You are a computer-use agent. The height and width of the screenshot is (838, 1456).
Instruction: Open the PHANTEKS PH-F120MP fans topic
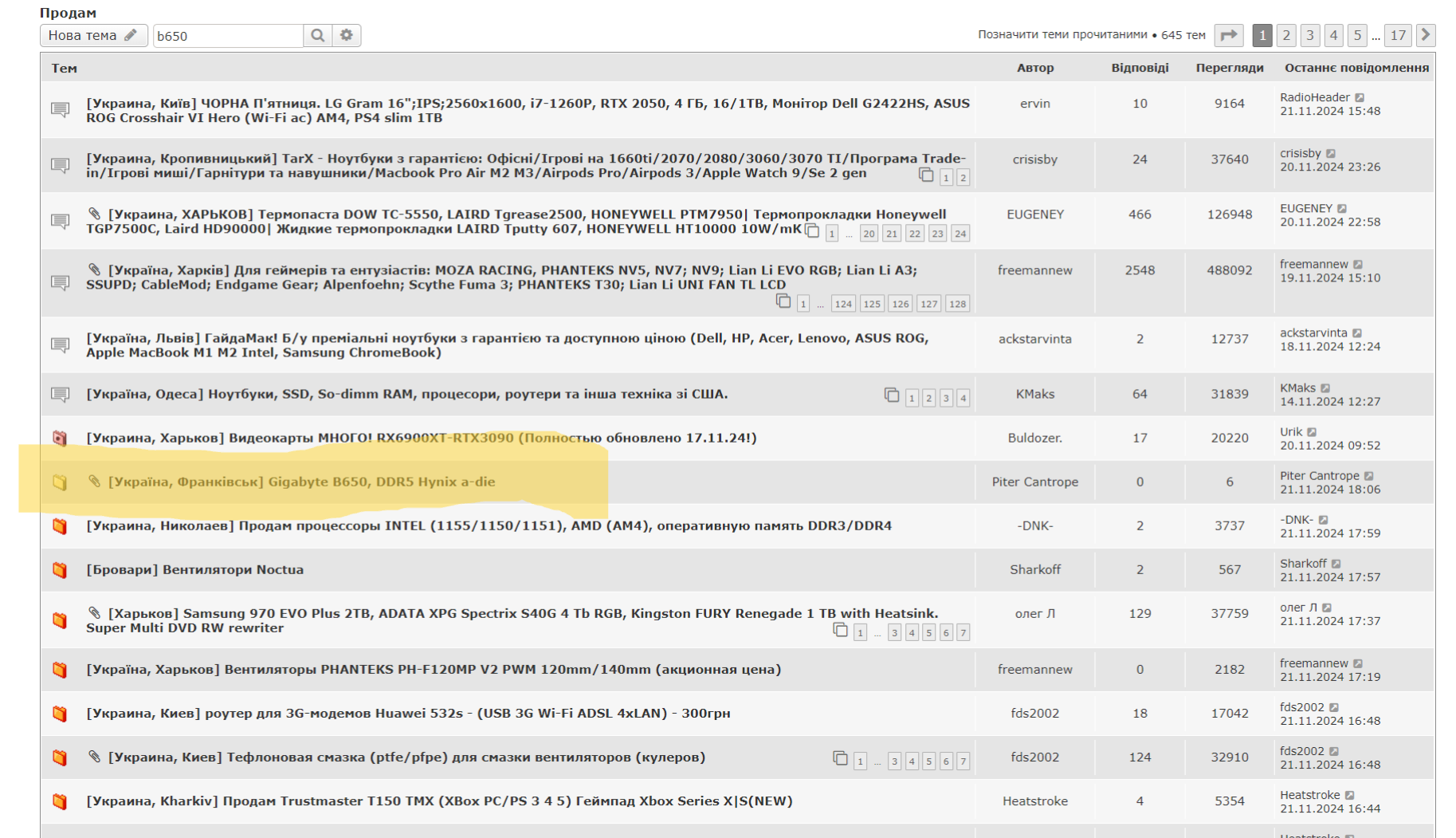[434, 669]
